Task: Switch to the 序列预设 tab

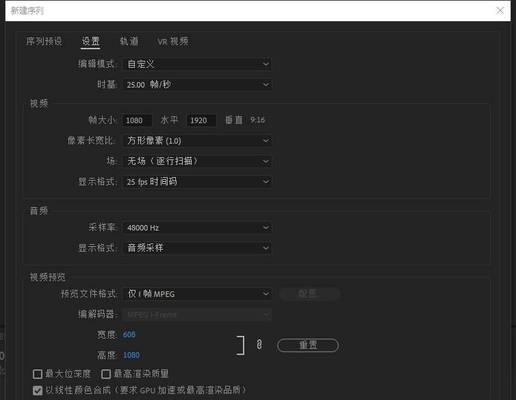Action: click(x=44, y=41)
